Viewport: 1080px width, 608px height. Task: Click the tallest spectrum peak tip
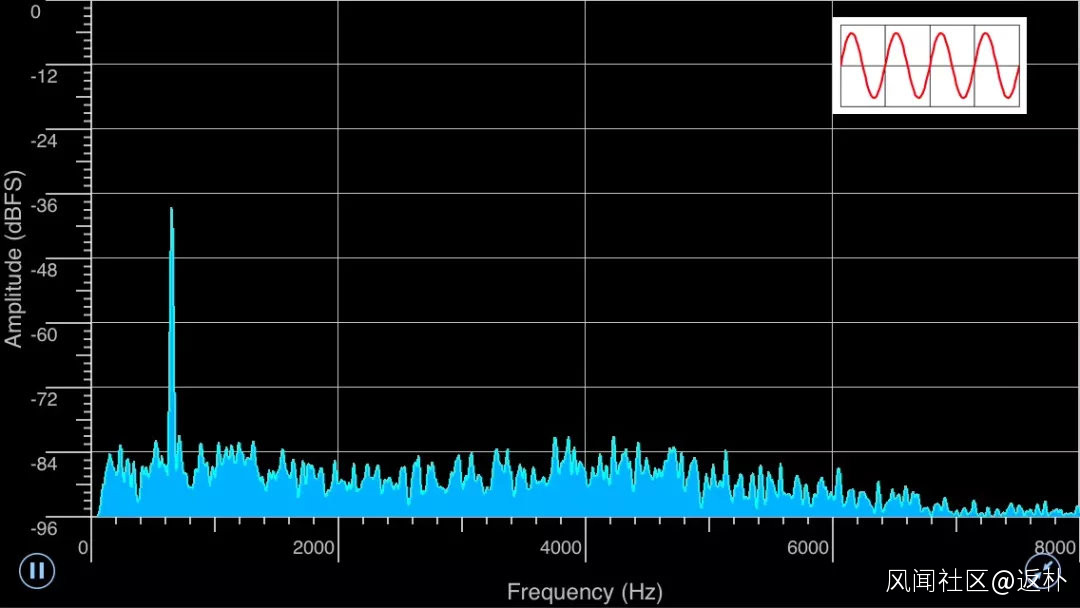[172, 209]
